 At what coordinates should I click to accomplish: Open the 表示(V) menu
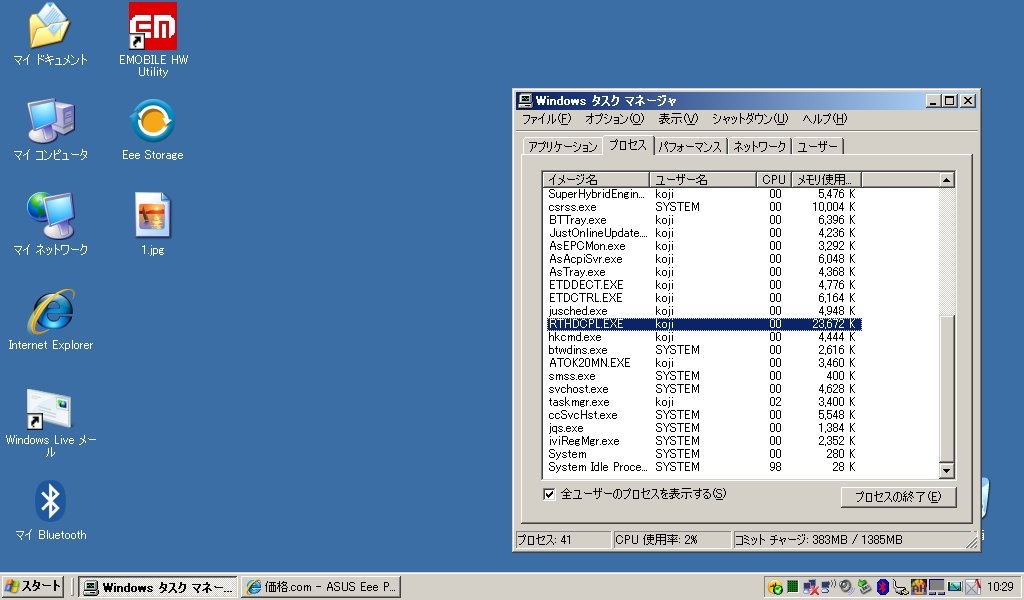pos(678,119)
